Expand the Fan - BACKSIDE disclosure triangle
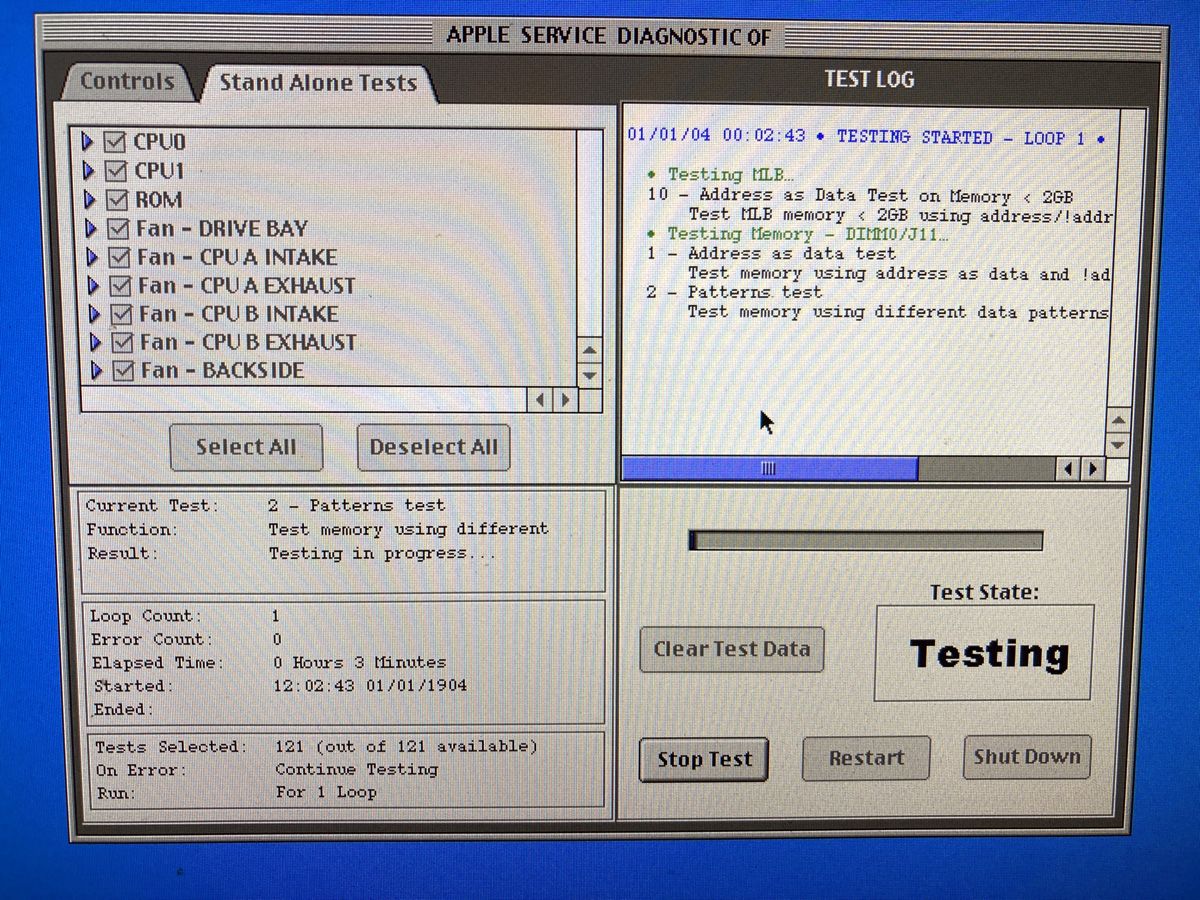The height and width of the screenshot is (900, 1200). (x=97, y=371)
